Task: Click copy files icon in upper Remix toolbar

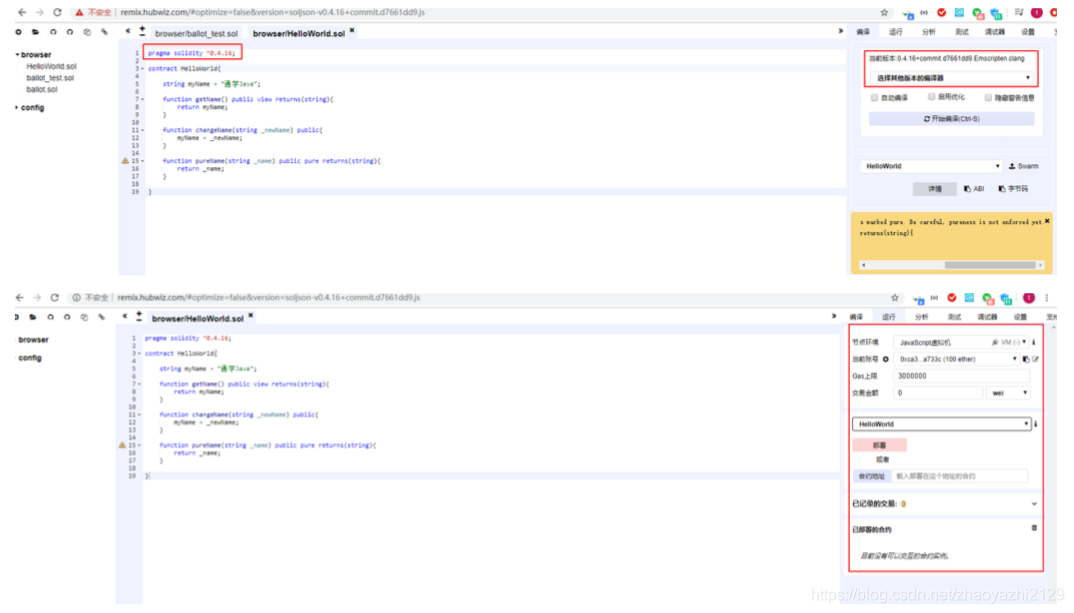Action: [x=87, y=32]
